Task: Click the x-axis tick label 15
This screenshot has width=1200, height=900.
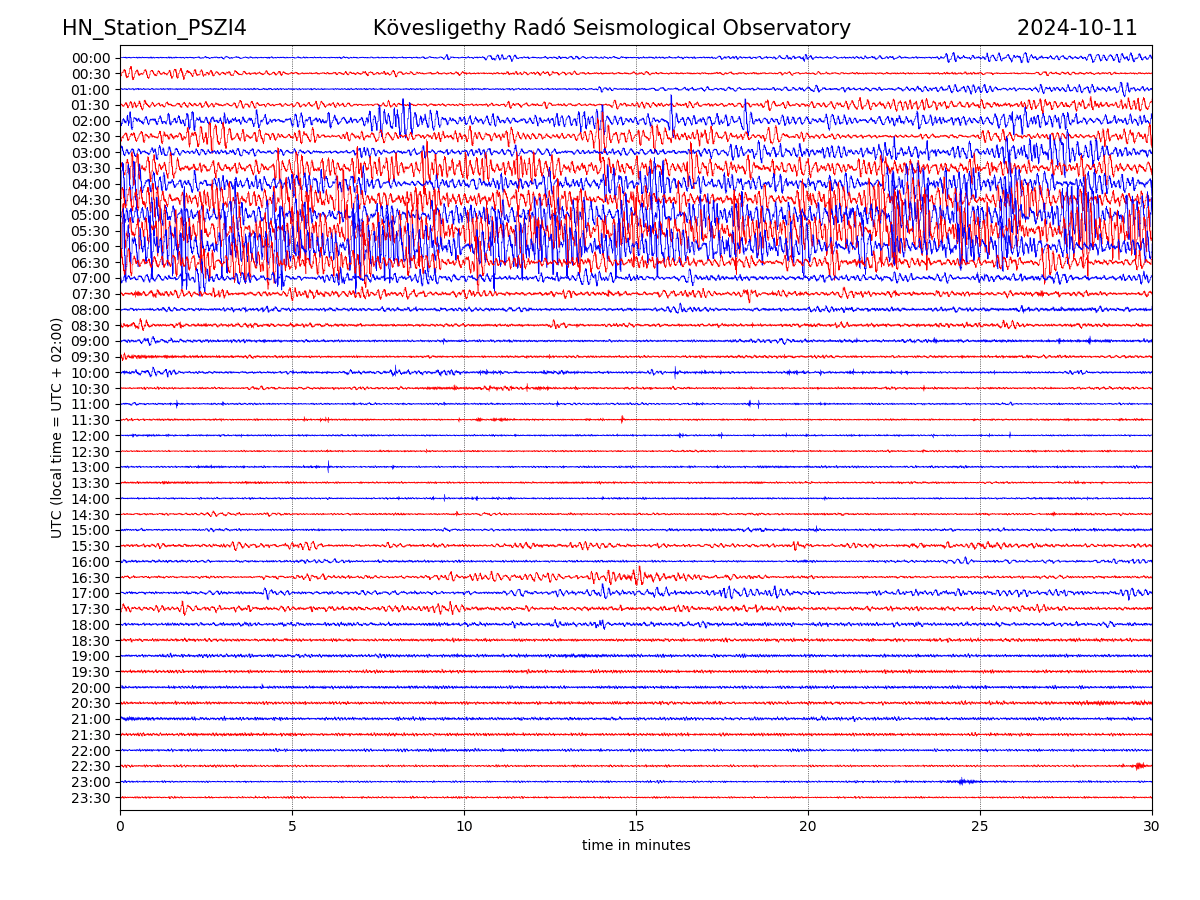Action: pyautogui.click(x=636, y=826)
